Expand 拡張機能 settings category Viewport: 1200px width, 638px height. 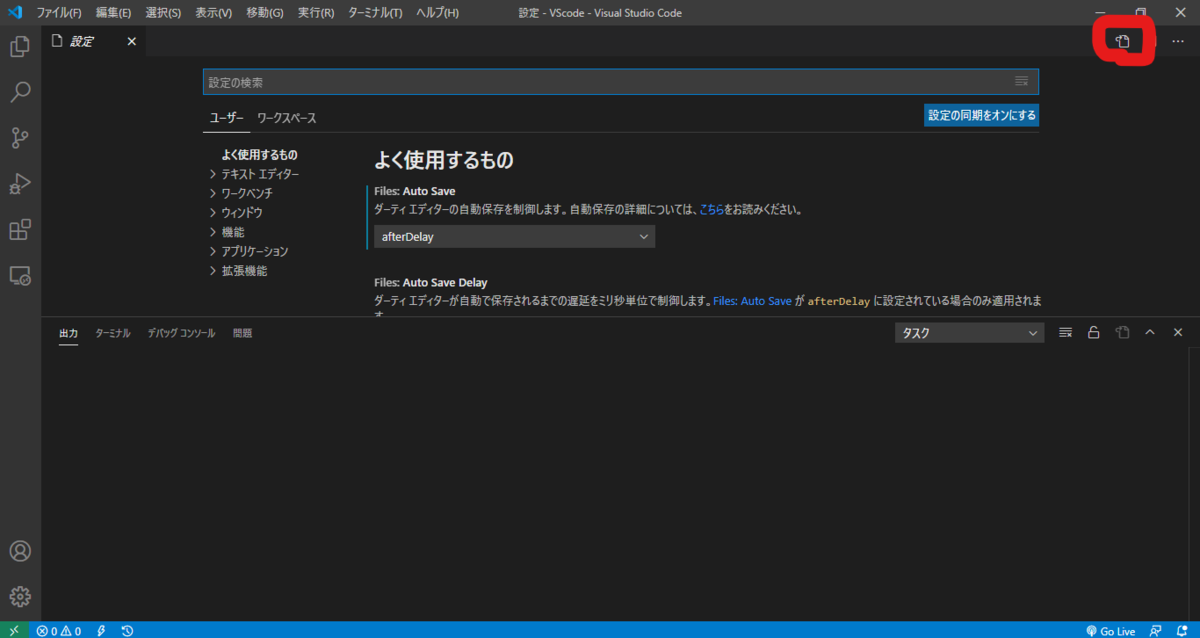(238, 271)
